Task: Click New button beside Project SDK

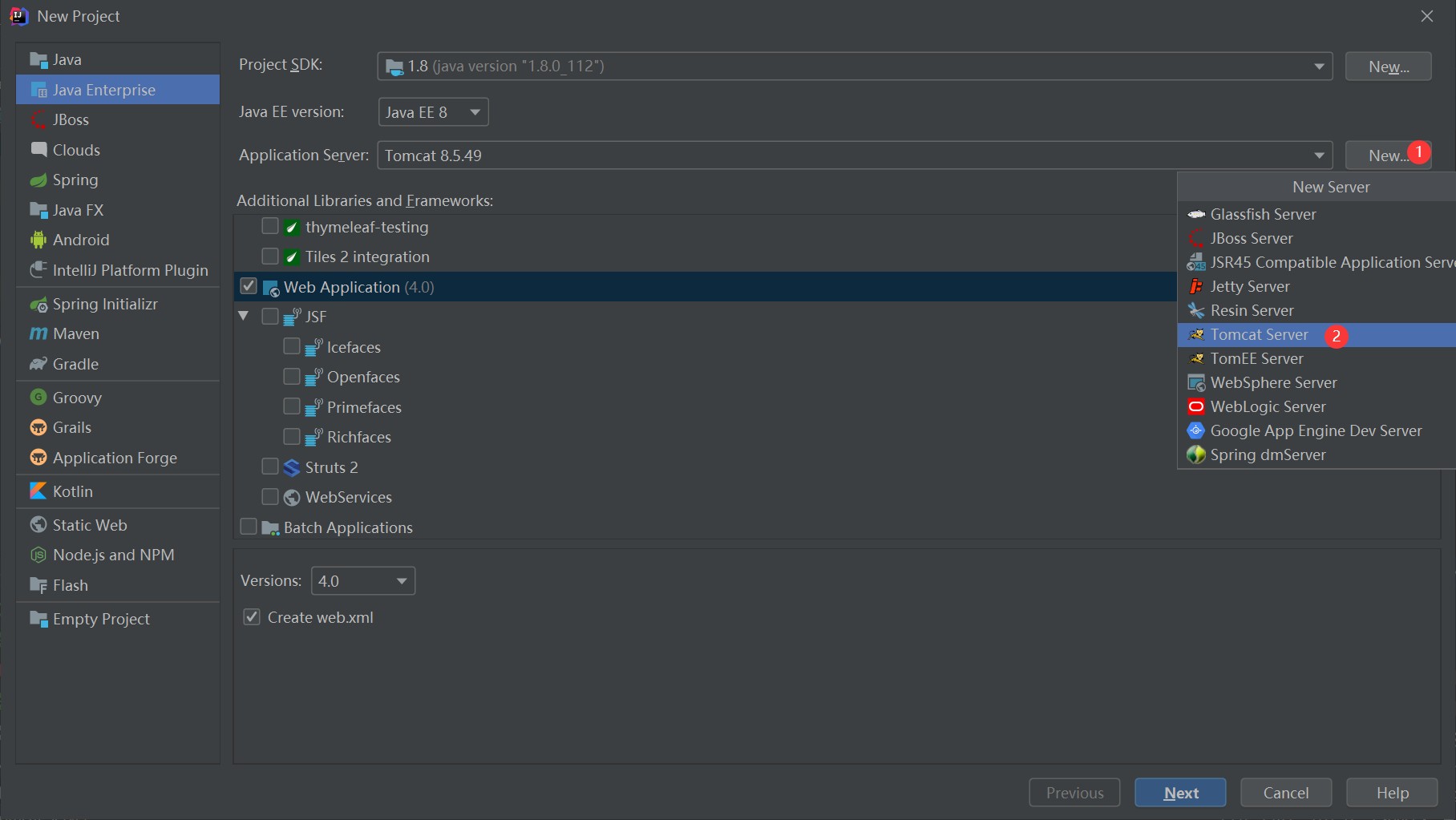Action: 1389,67
